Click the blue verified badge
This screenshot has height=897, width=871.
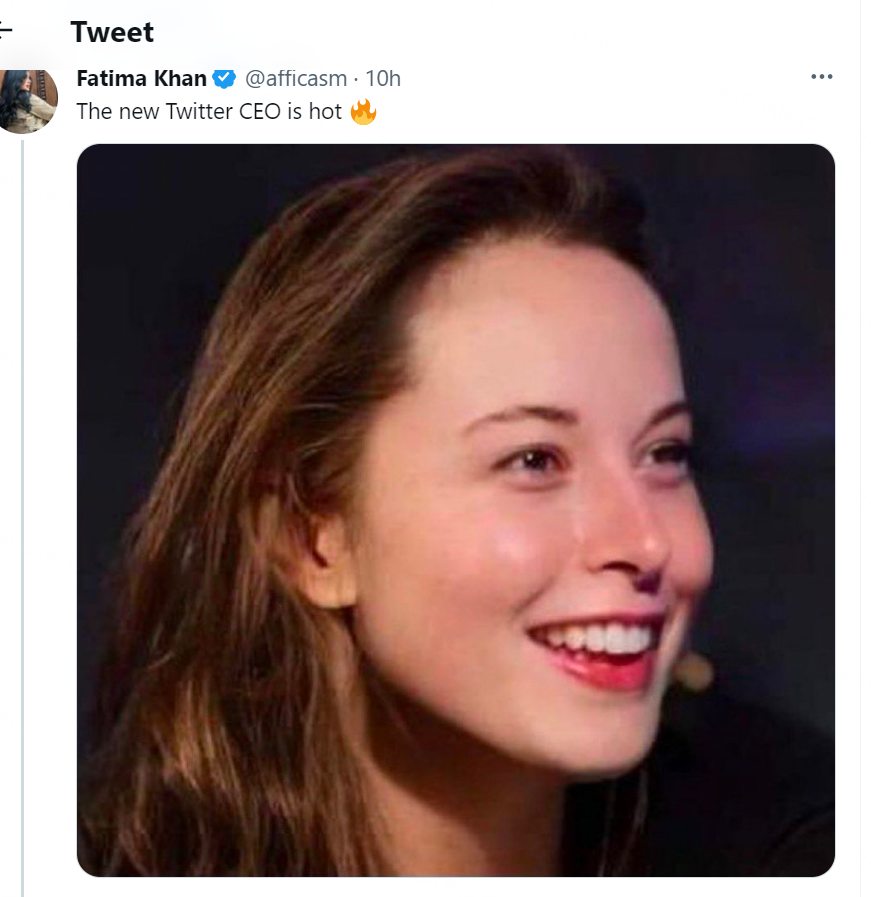[x=225, y=79]
